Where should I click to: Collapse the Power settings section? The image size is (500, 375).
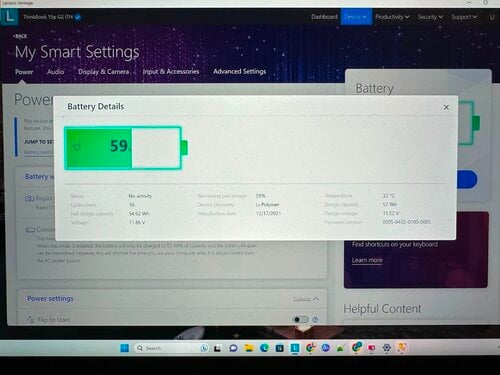point(306,299)
